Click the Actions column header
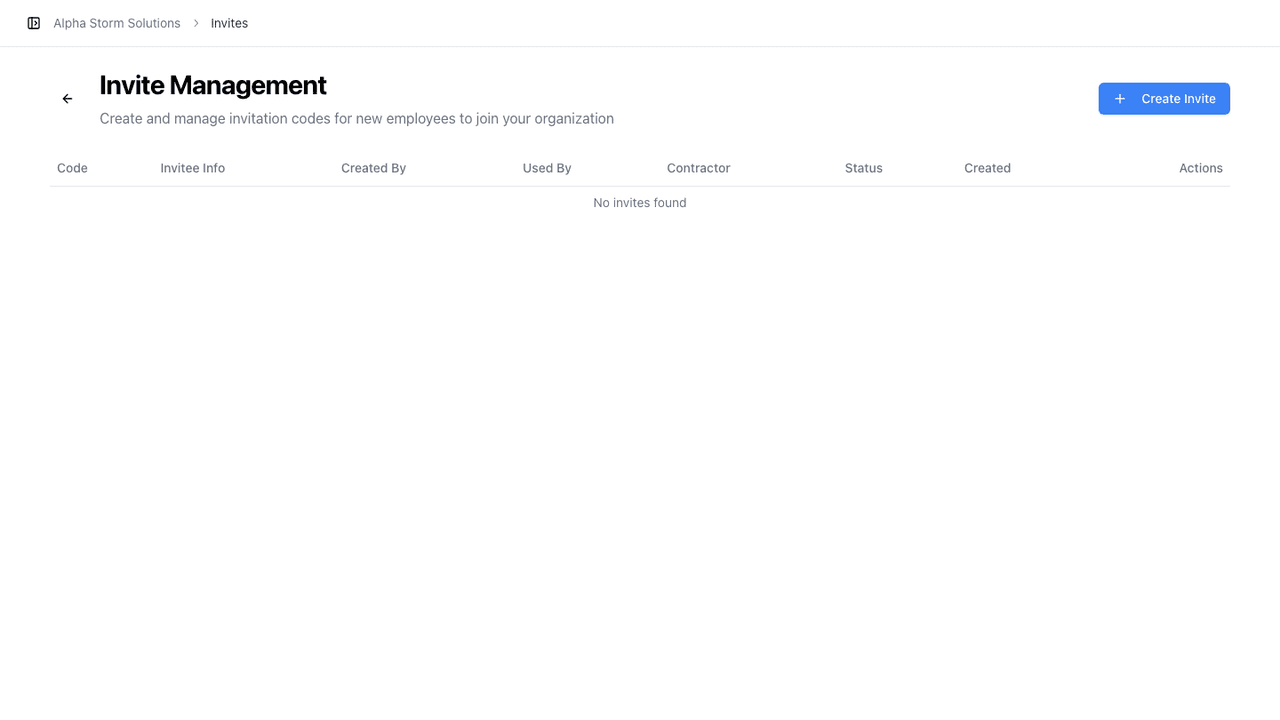 coord(1201,168)
